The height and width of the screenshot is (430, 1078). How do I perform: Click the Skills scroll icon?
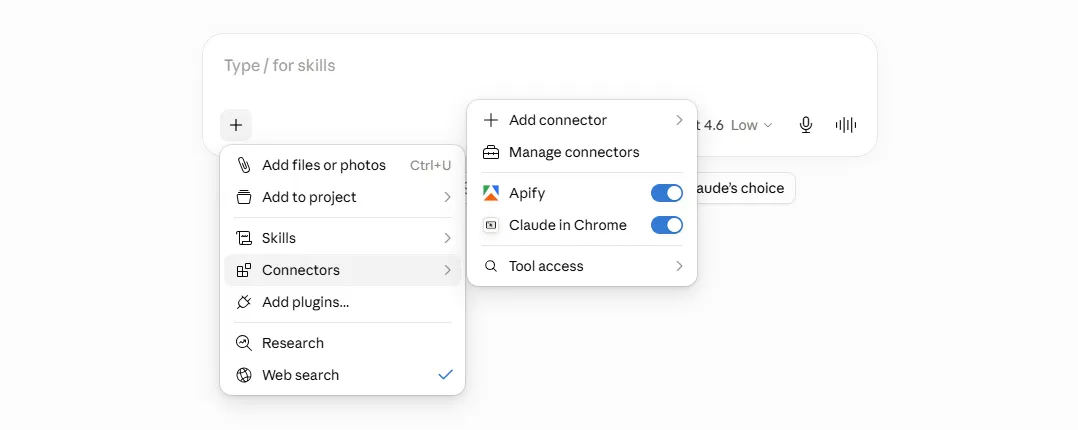[x=244, y=238]
